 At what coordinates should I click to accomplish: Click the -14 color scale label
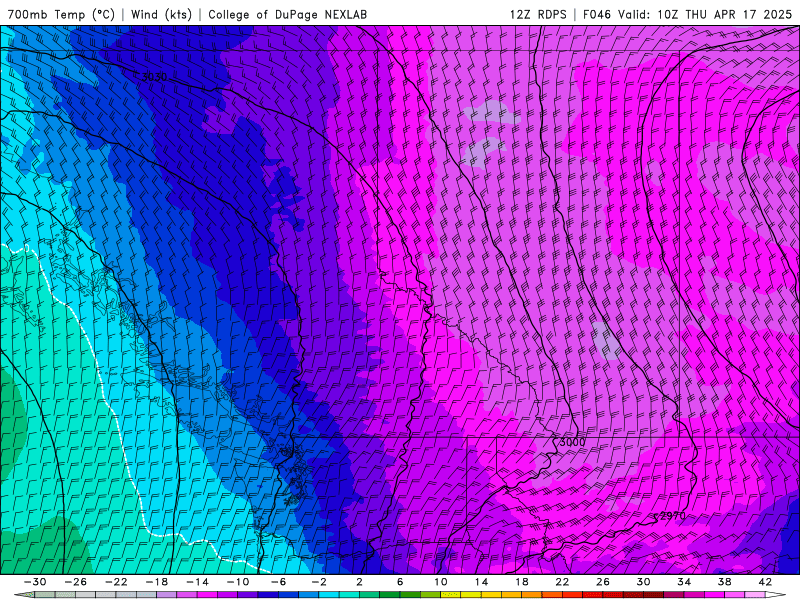click(197, 582)
